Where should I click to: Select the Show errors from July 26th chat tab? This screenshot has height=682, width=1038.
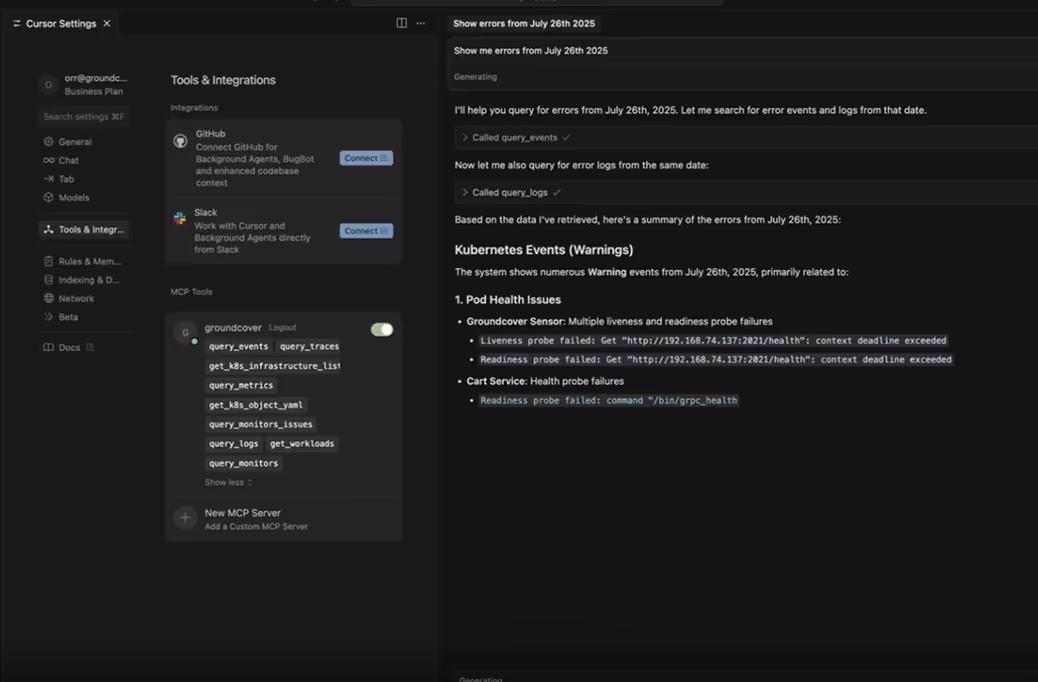coord(524,23)
